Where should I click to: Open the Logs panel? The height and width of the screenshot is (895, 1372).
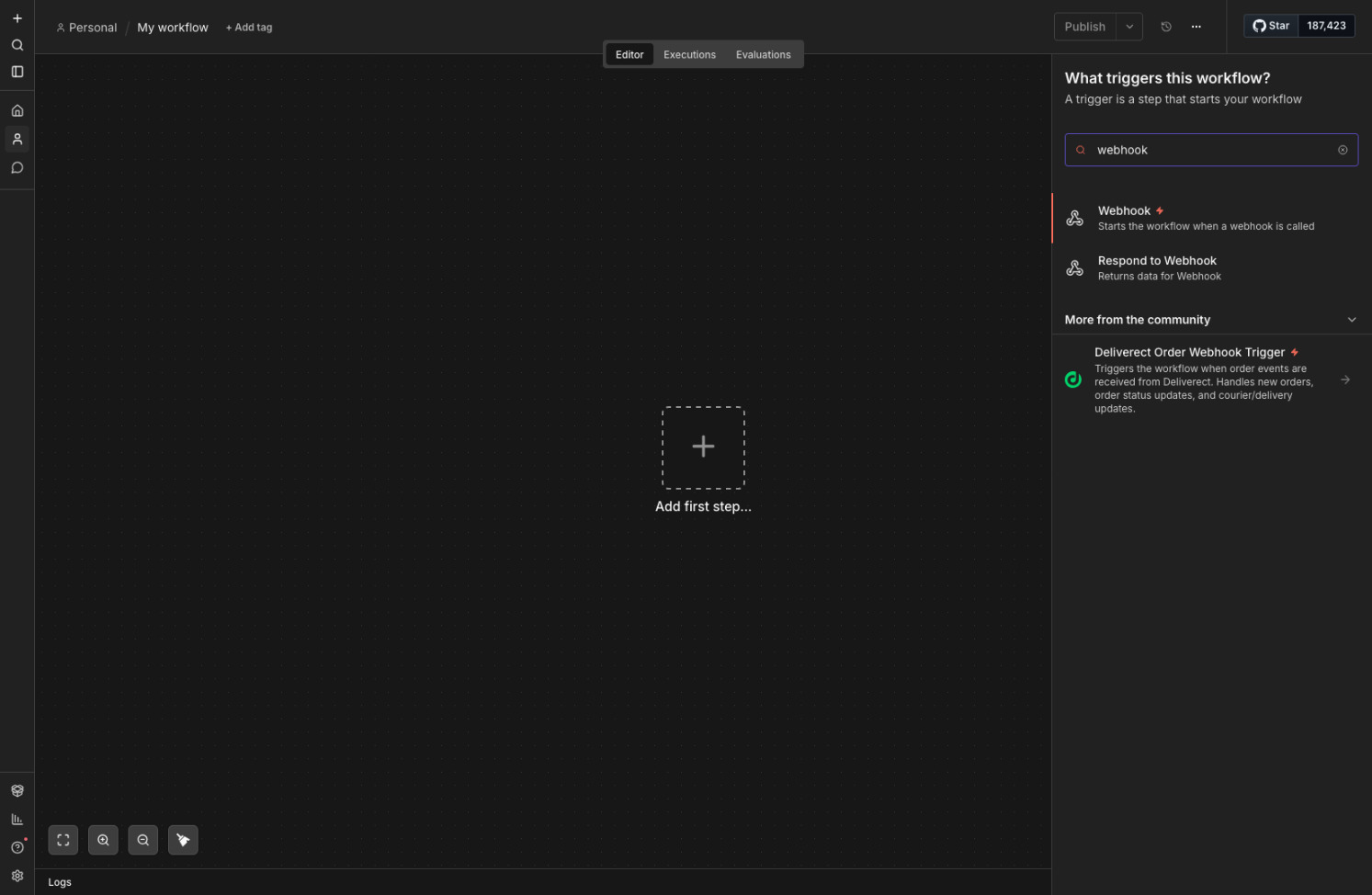point(60,882)
